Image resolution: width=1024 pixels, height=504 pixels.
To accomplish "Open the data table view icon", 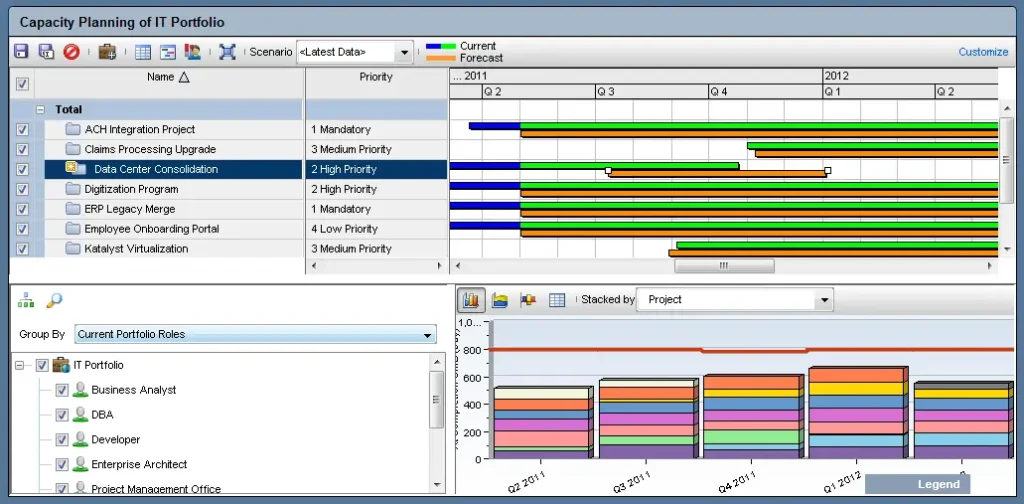I will click(x=557, y=299).
